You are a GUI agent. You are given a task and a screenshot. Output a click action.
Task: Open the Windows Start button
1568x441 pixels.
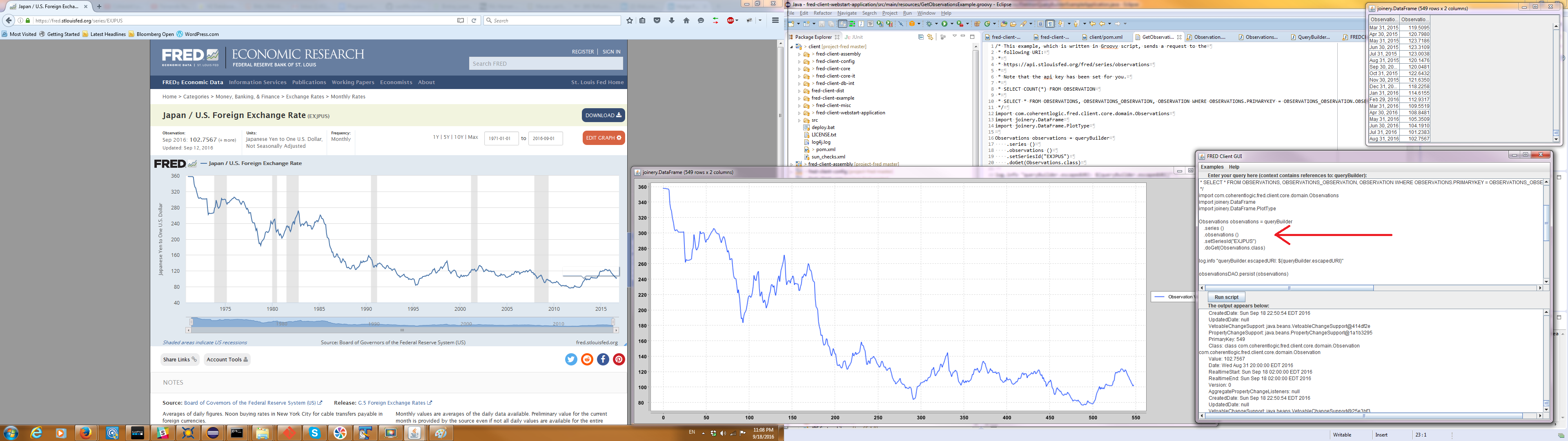(x=10, y=433)
